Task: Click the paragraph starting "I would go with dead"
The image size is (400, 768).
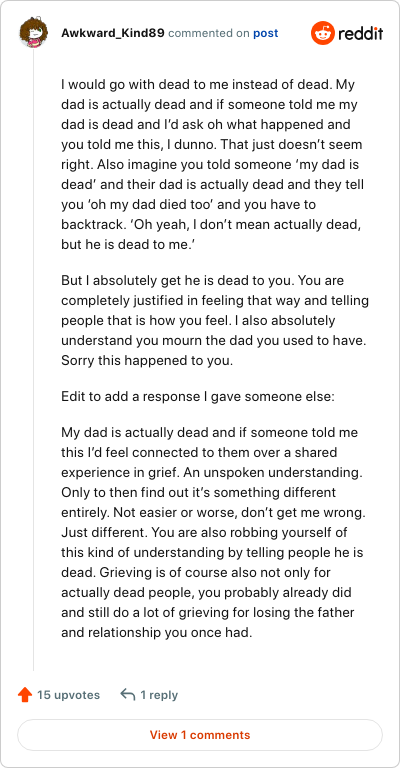Action: 213,165
